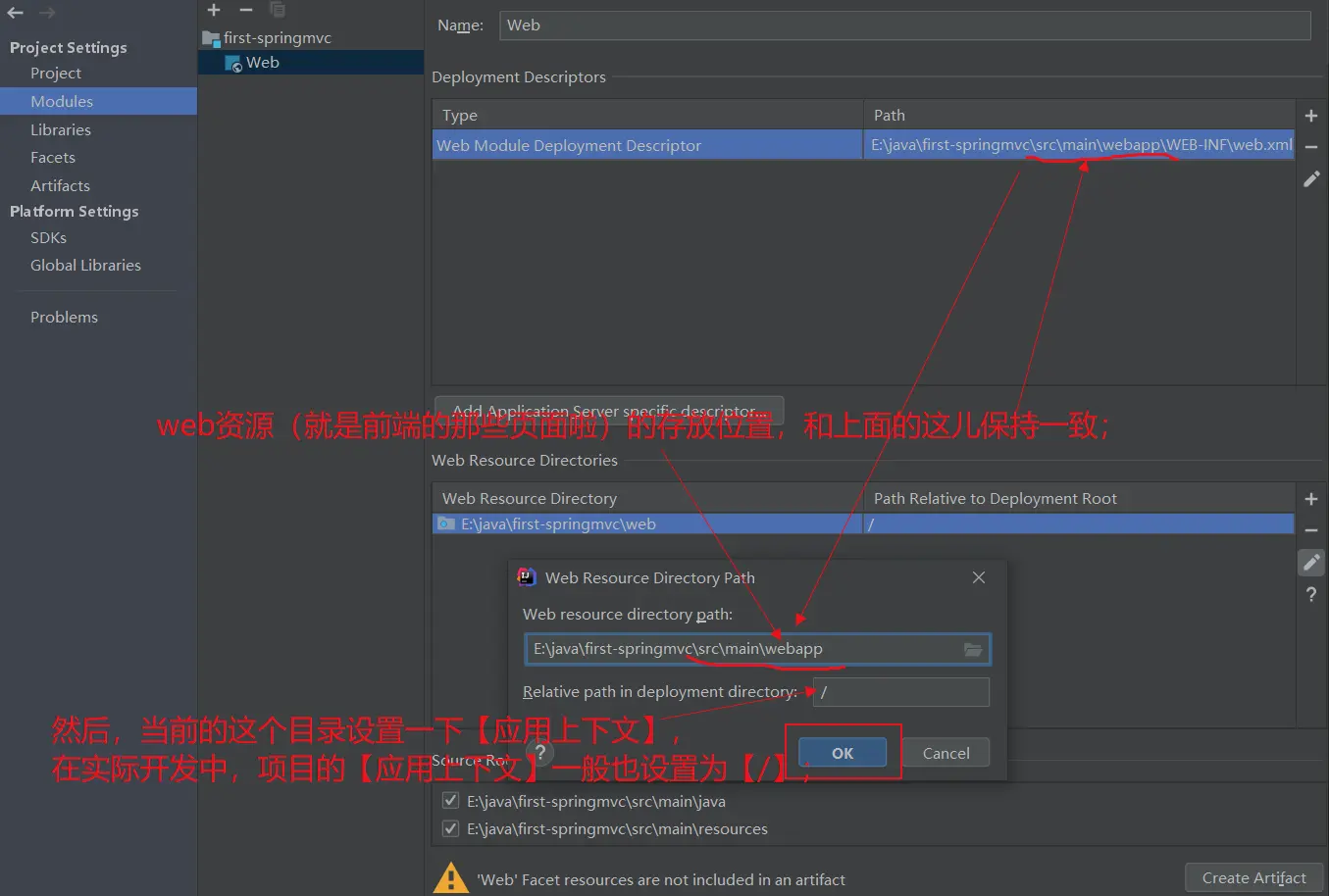Click the add module plus icon

tap(214, 10)
